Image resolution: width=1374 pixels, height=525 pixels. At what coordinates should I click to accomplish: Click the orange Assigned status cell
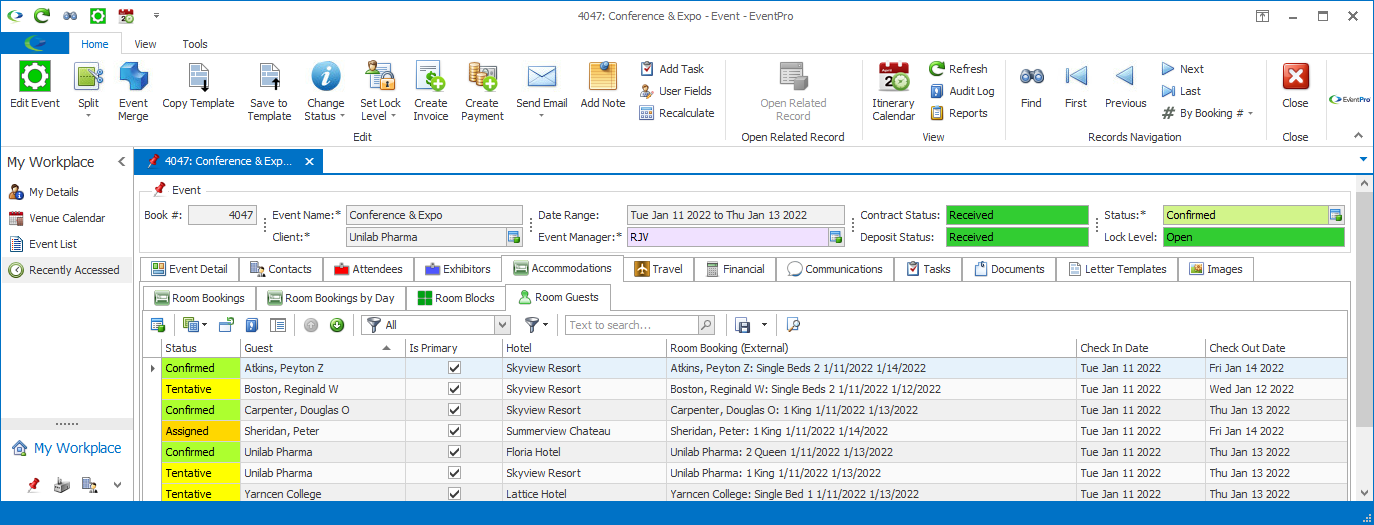click(x=201, y=431)
